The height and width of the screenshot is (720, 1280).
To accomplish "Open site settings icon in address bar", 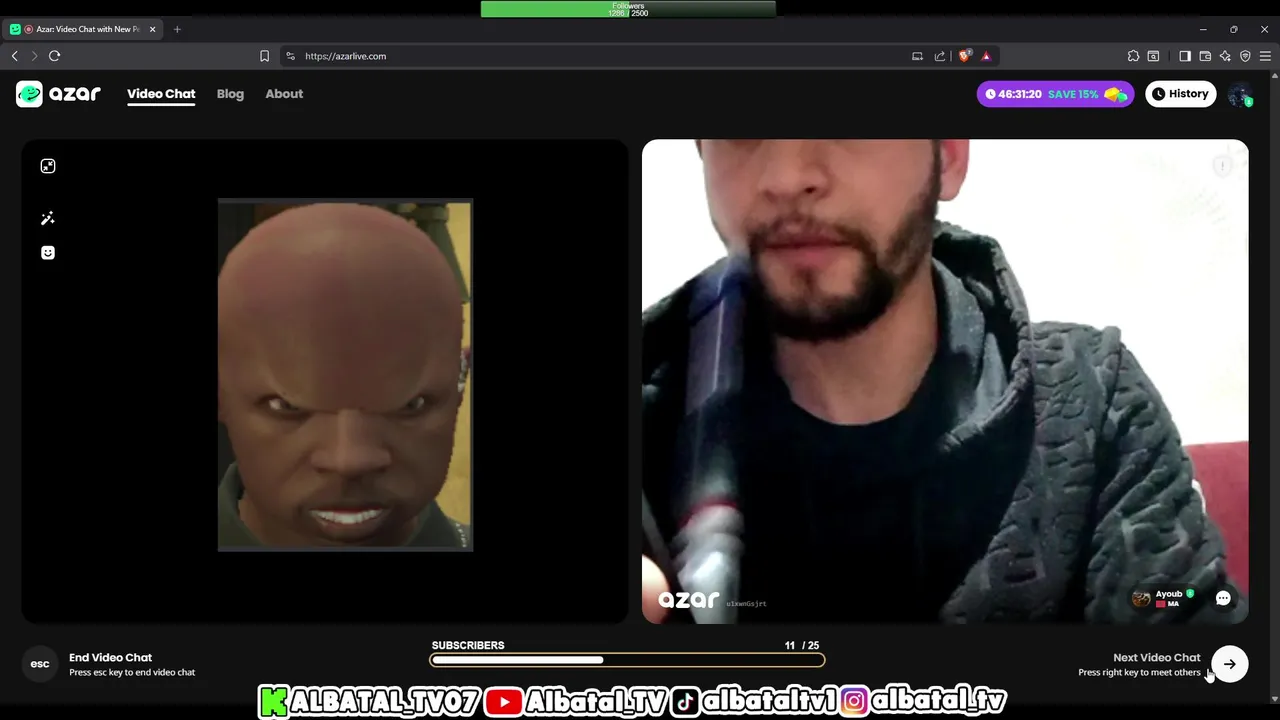I will click(291, 56).
